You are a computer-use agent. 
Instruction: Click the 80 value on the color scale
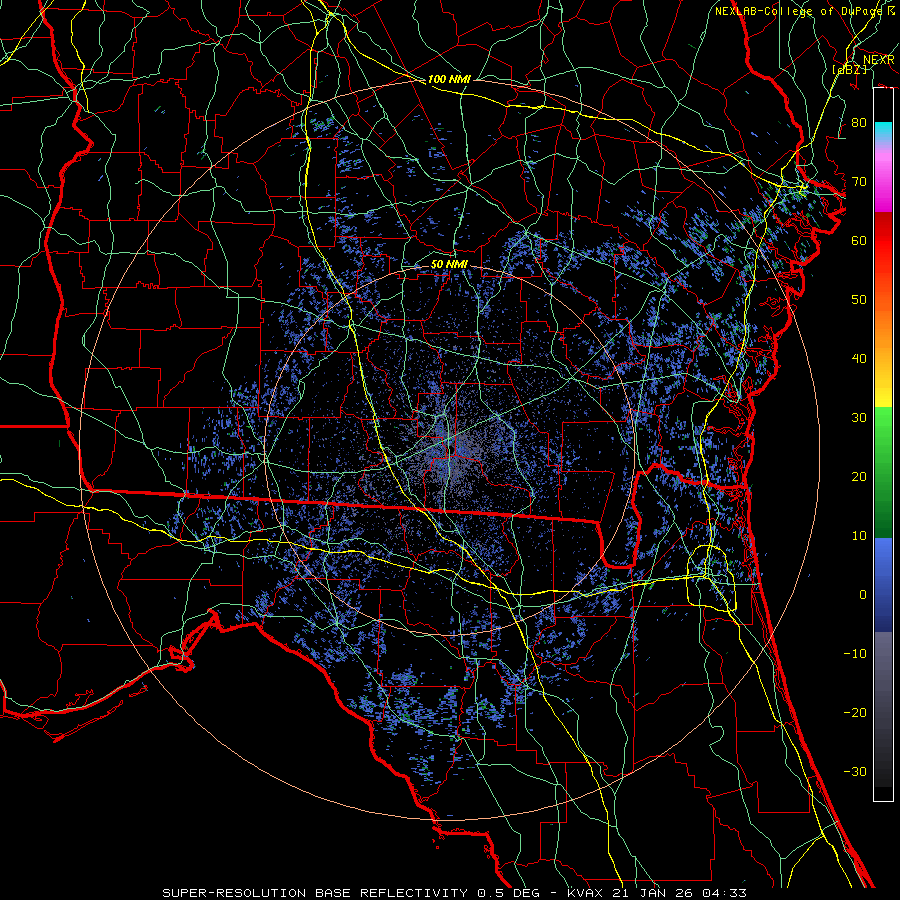pos(859,122)
